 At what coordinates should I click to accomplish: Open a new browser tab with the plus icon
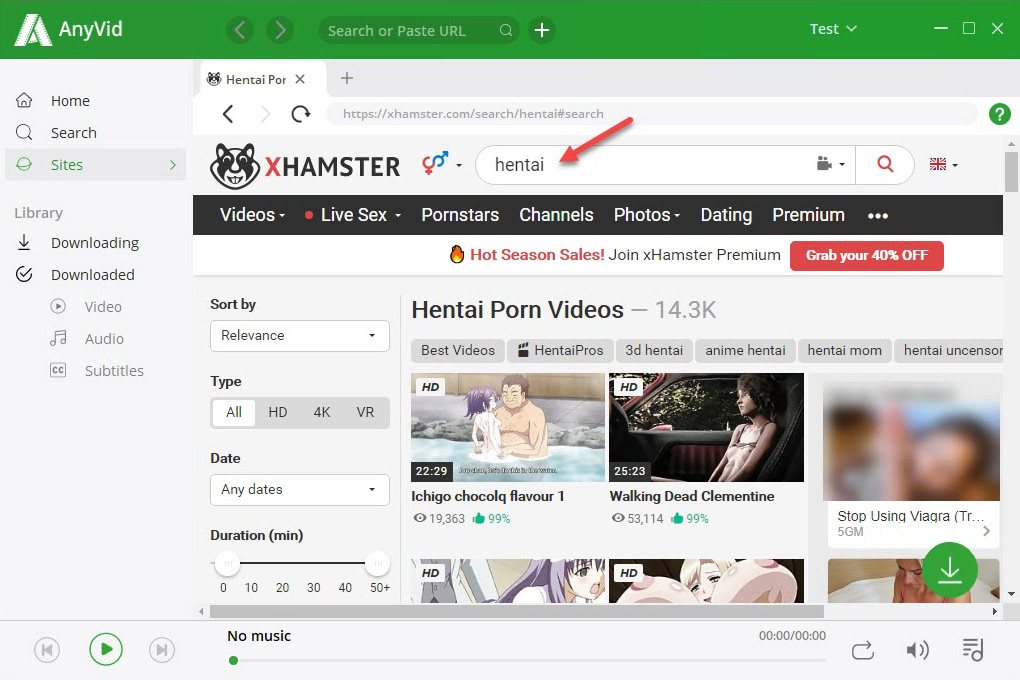[347, 78]
